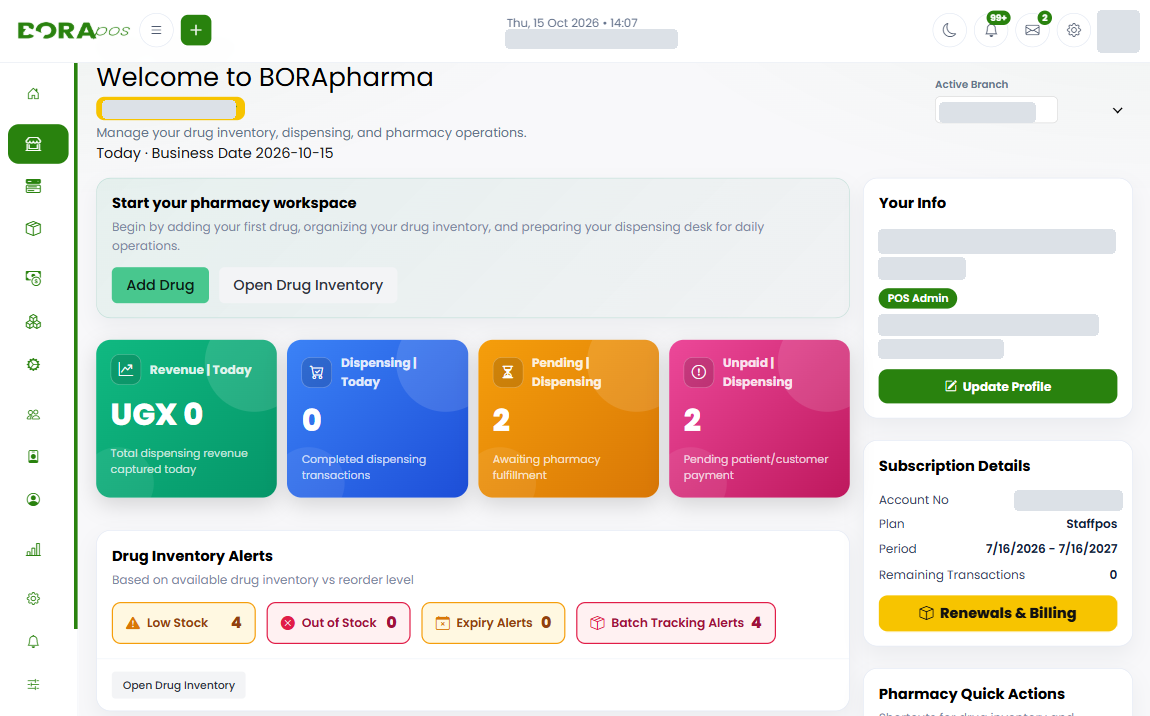This screenshot has height=716, width=1150.
Task: Click the Expiry Alerts calendar icon
Action: (442, 623)
